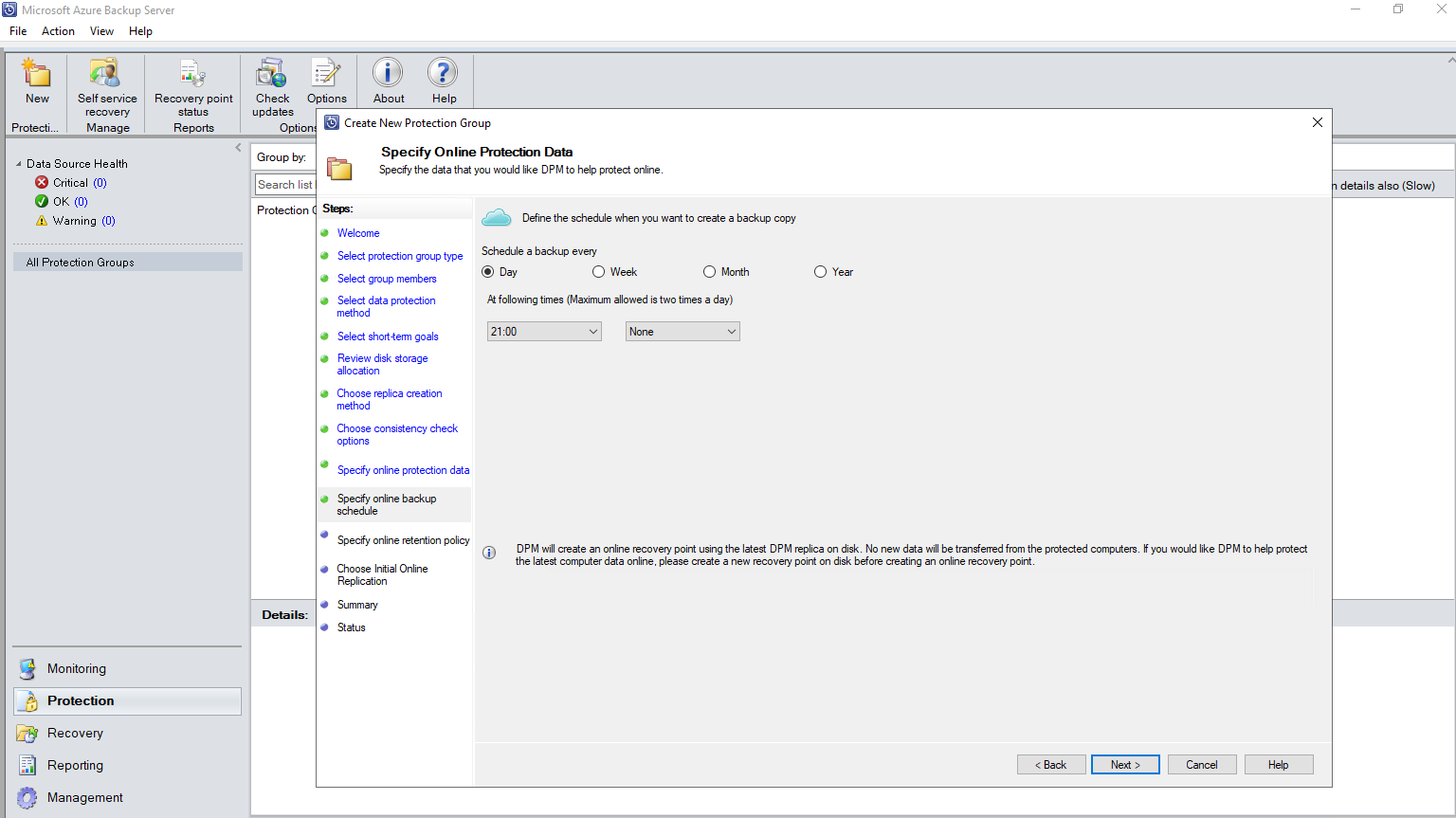
Task: Click the Search list input field
Action: (285, 185)
